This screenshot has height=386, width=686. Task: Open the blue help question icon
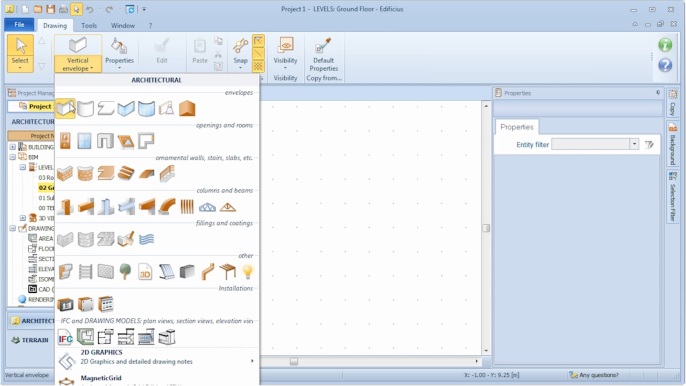pos(665,65)
